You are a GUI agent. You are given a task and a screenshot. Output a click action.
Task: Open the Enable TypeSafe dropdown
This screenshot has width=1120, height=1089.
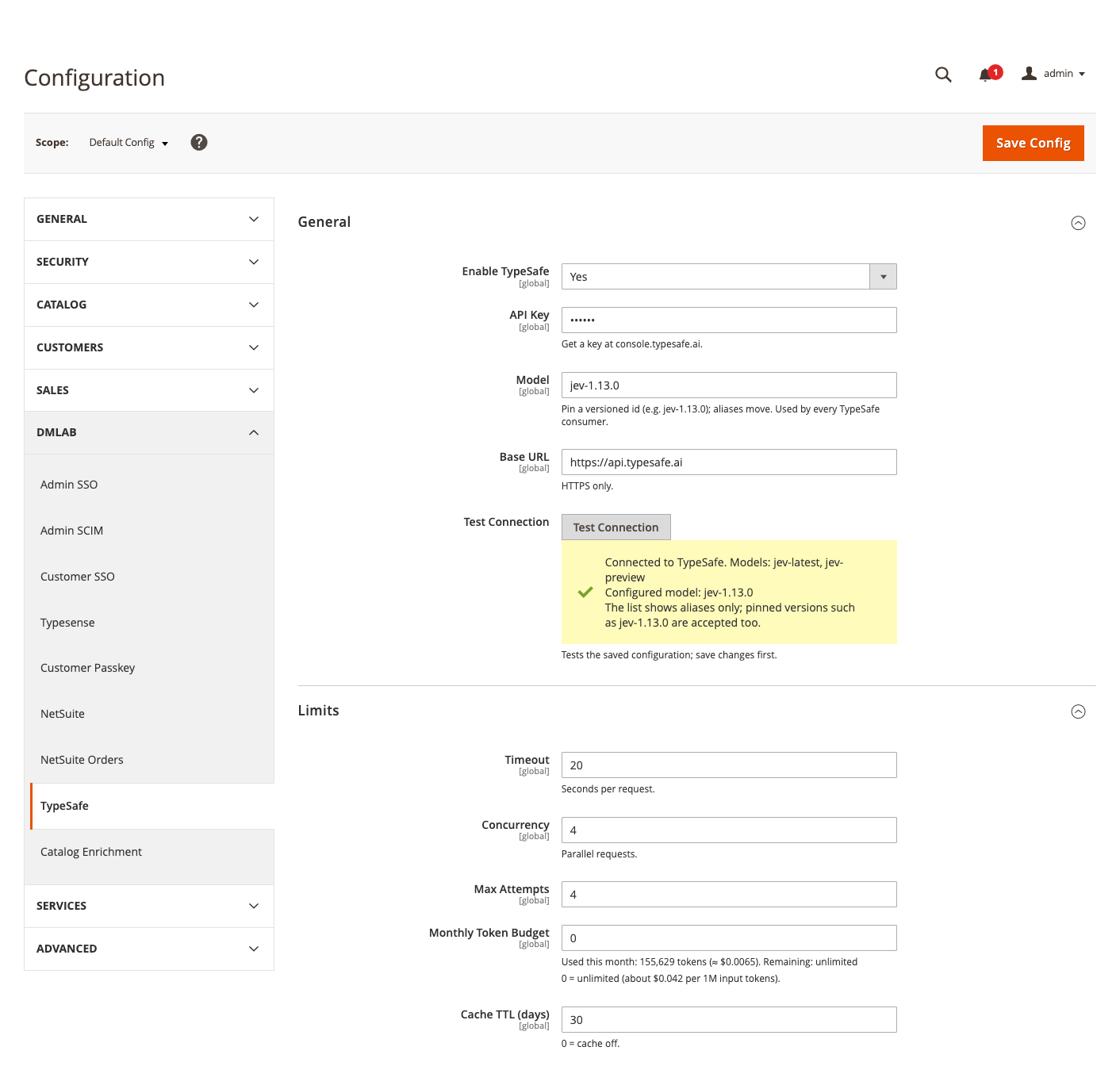point(729,277)
